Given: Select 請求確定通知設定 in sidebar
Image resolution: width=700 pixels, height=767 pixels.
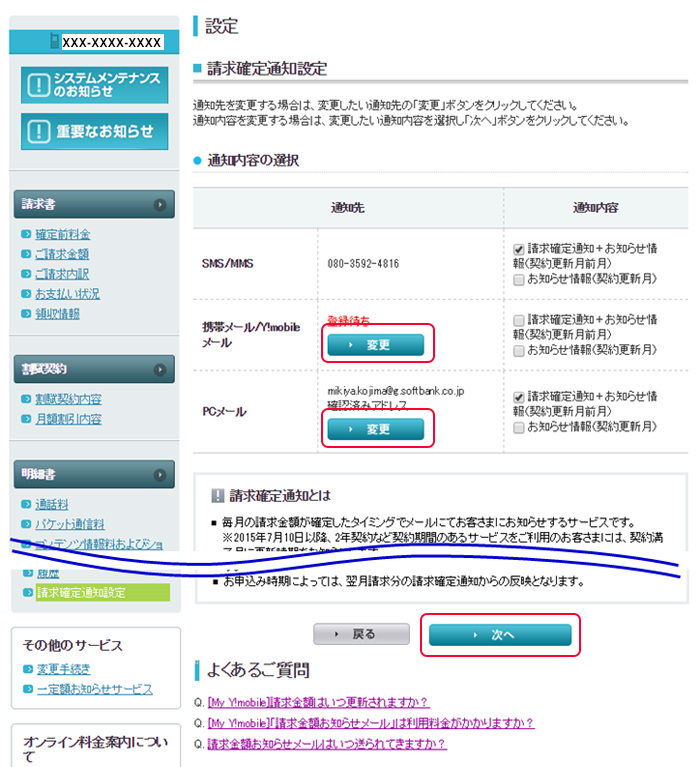Looking at the screenshot, I should tap(103, 592).
